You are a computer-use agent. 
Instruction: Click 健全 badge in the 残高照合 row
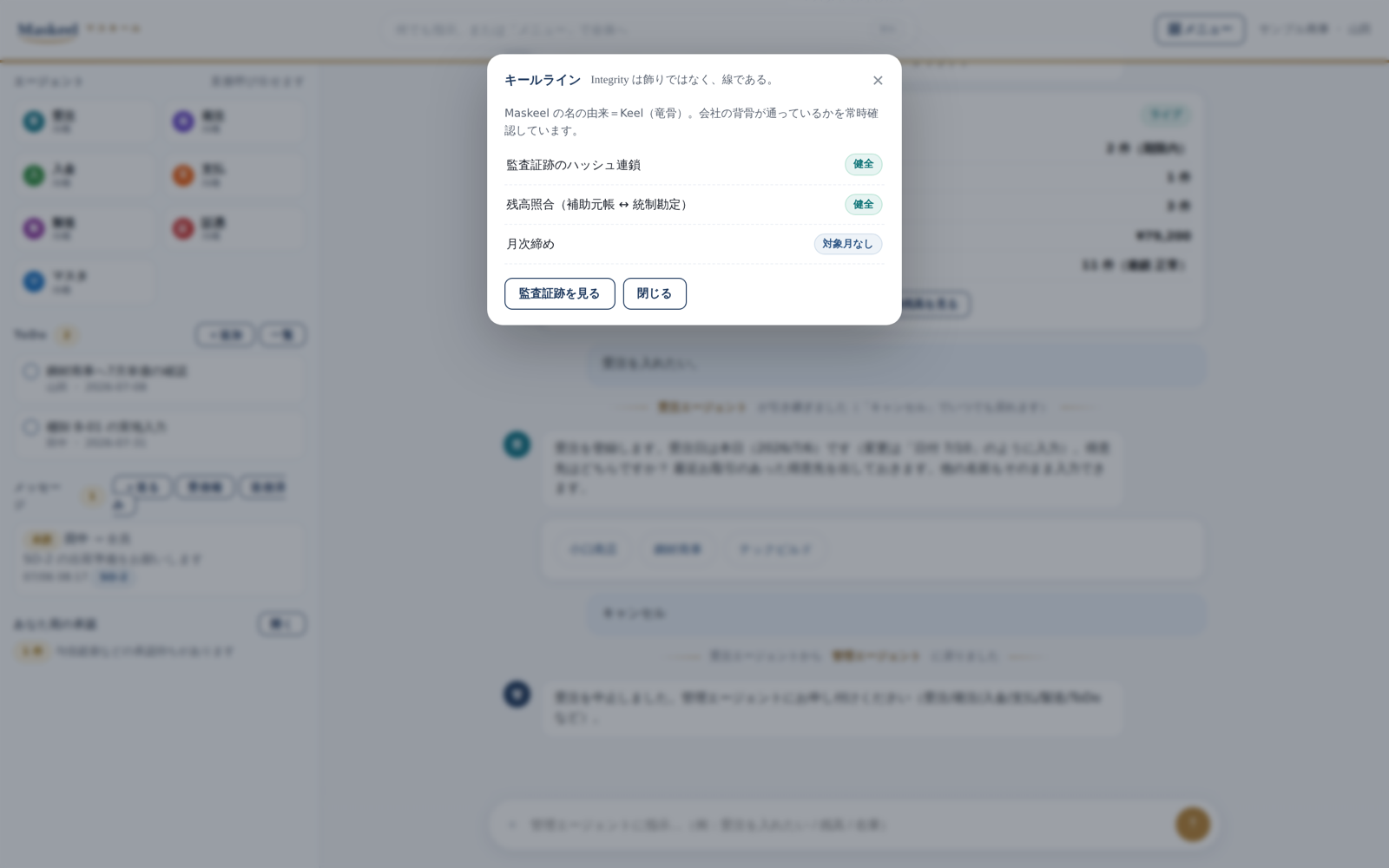pos(863,205)
